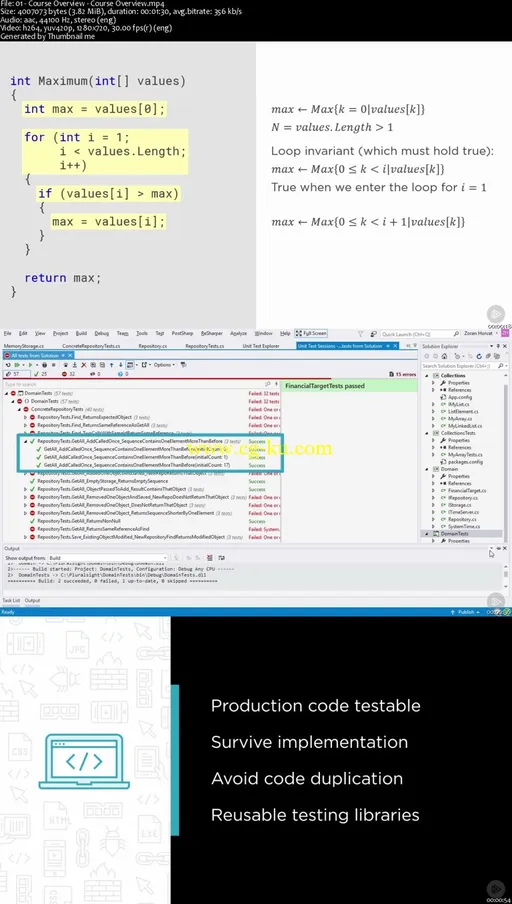Click the 15 errors indicator
Viewport: 512px width, 904px height.
click(x=402, y=374)
